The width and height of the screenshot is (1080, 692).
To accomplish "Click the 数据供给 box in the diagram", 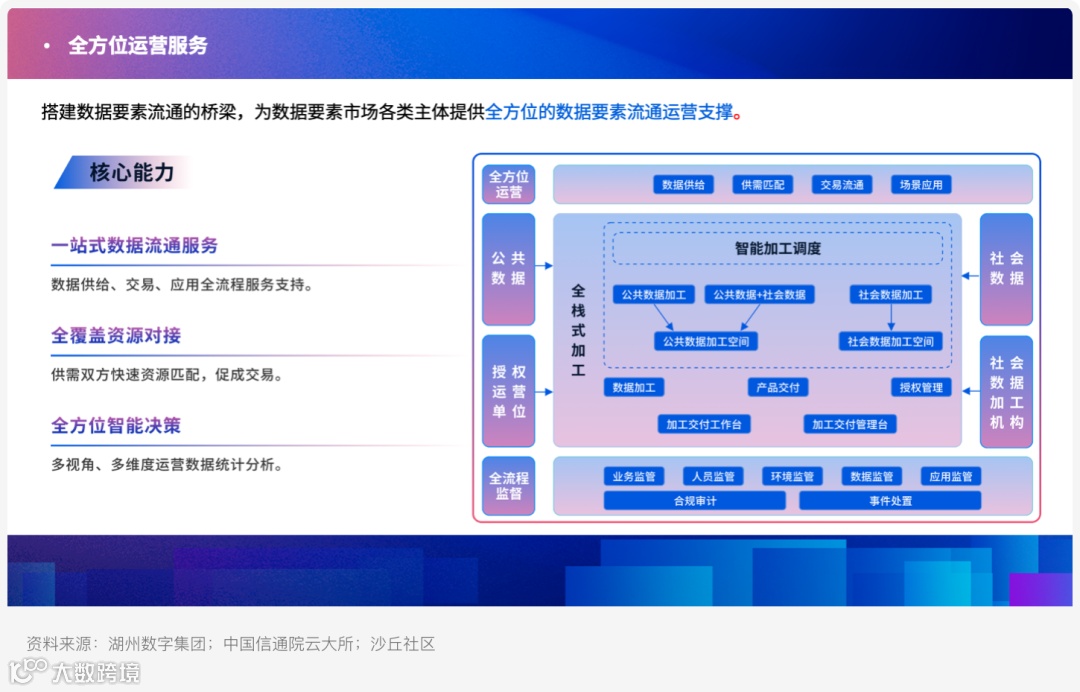I will point(683,185).
